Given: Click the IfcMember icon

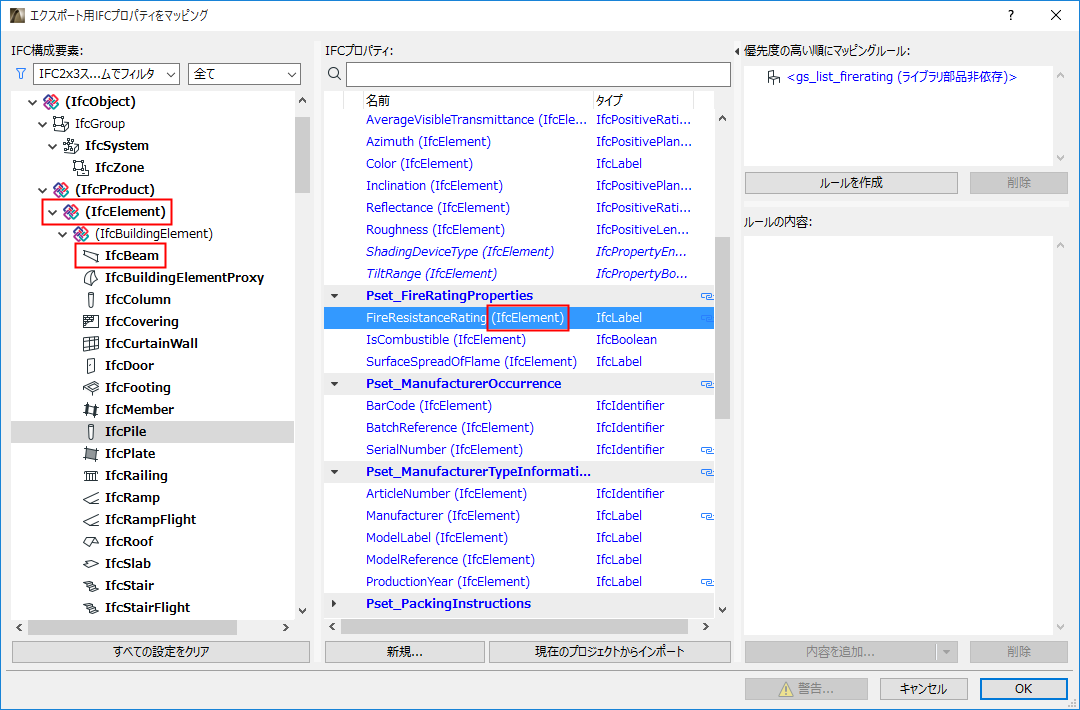Looking at the screenshot, I should pyautogui.click(x=90, y=410).
